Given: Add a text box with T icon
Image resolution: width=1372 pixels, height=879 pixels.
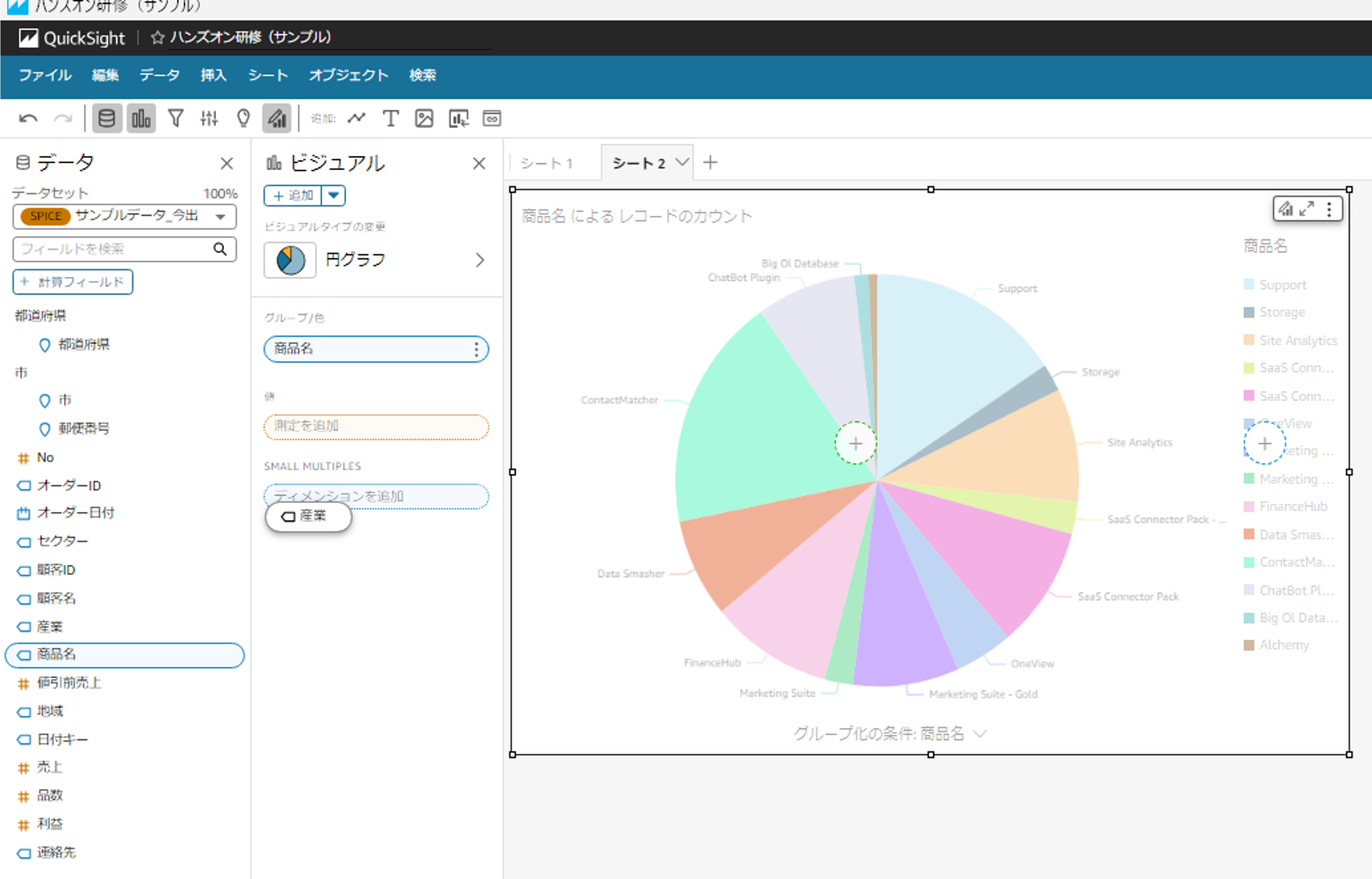Looking at the screenshot, I should 390,119.
